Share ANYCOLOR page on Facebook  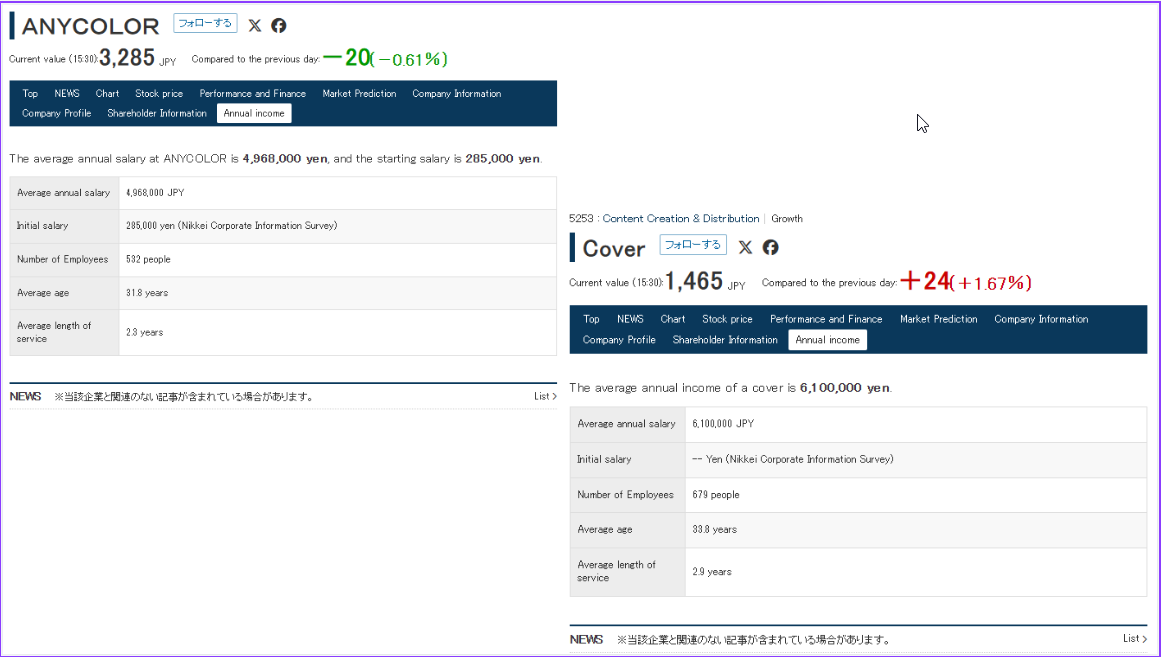coord(278,25)
